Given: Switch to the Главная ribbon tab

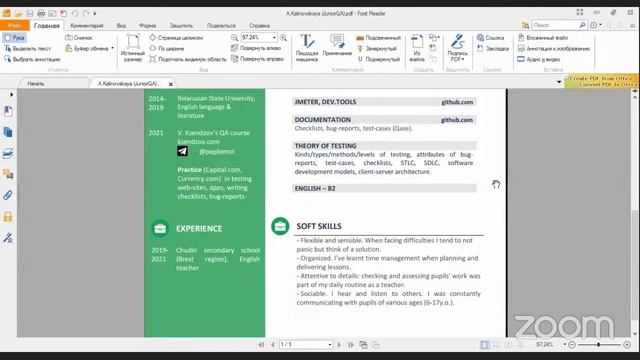Looking at the screenshot, I should click(x=47, y=25).
